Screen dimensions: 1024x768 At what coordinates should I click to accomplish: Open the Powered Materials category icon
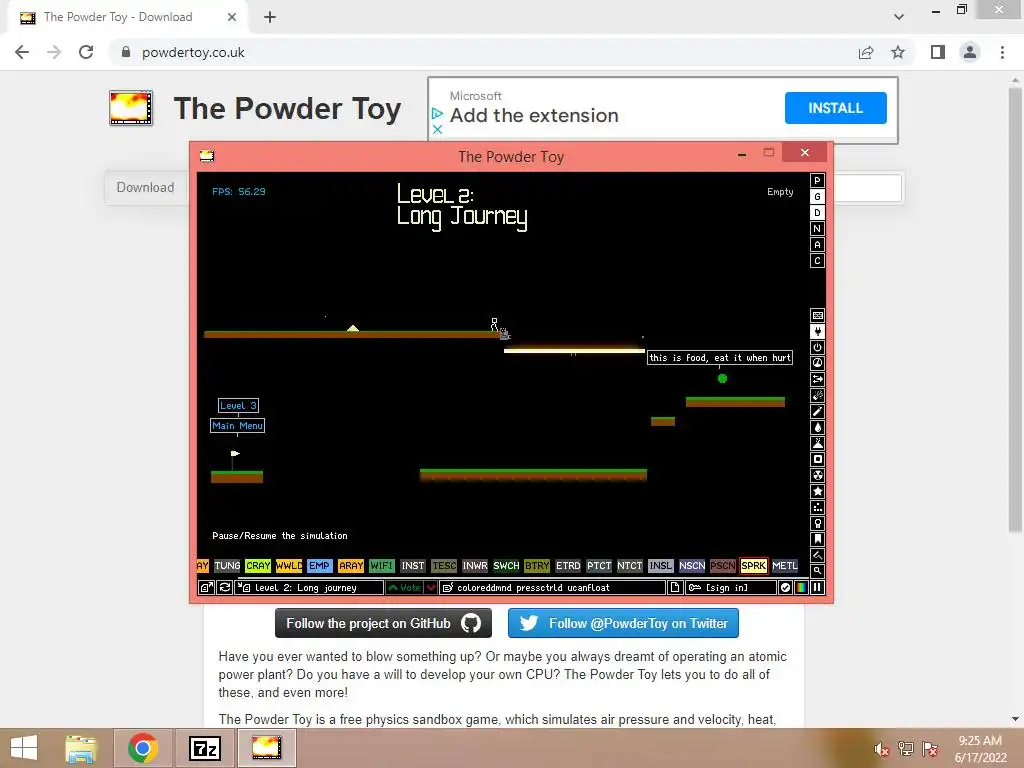(x=817, y=347)
